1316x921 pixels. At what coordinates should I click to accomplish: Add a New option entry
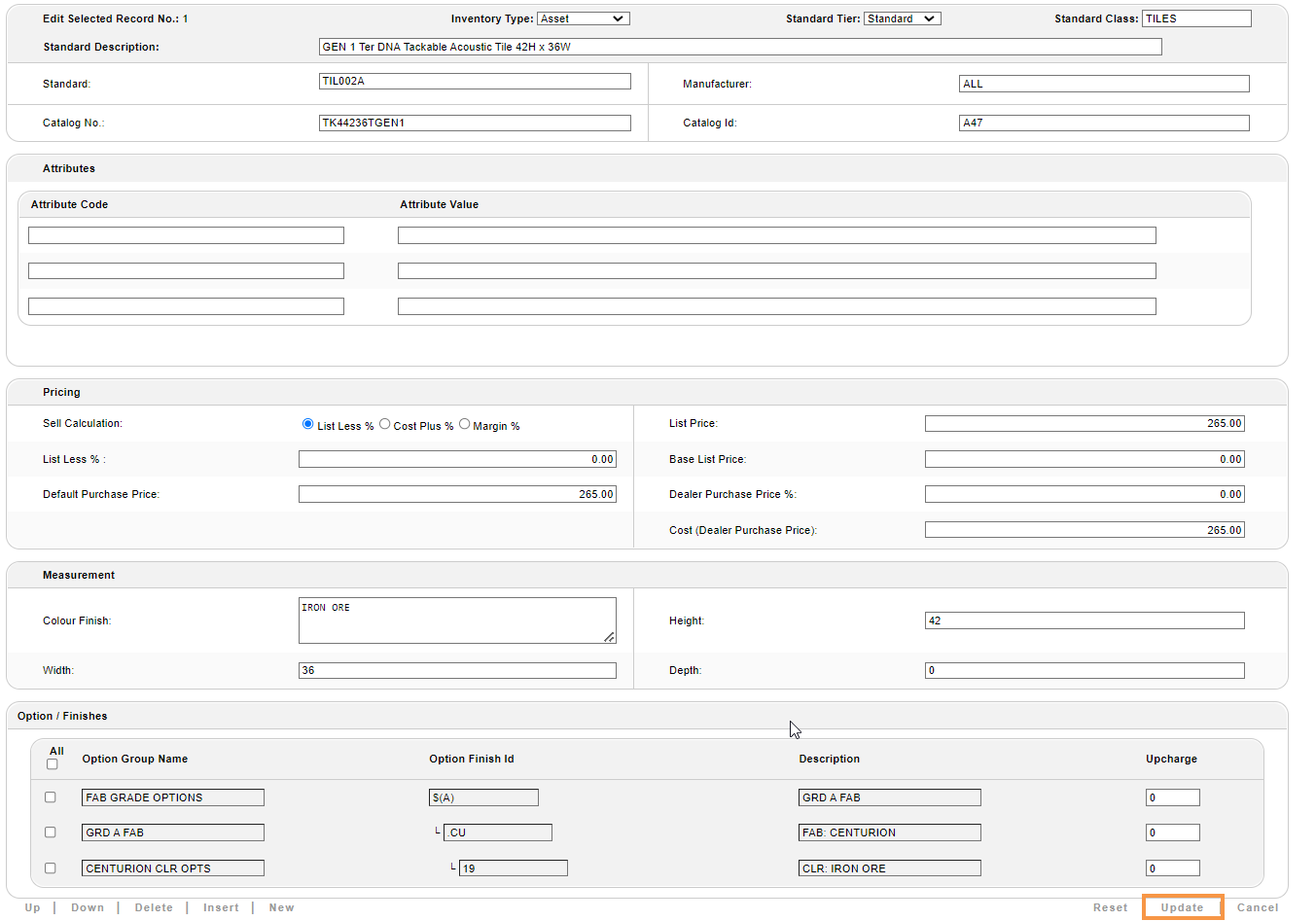point(281,907)
